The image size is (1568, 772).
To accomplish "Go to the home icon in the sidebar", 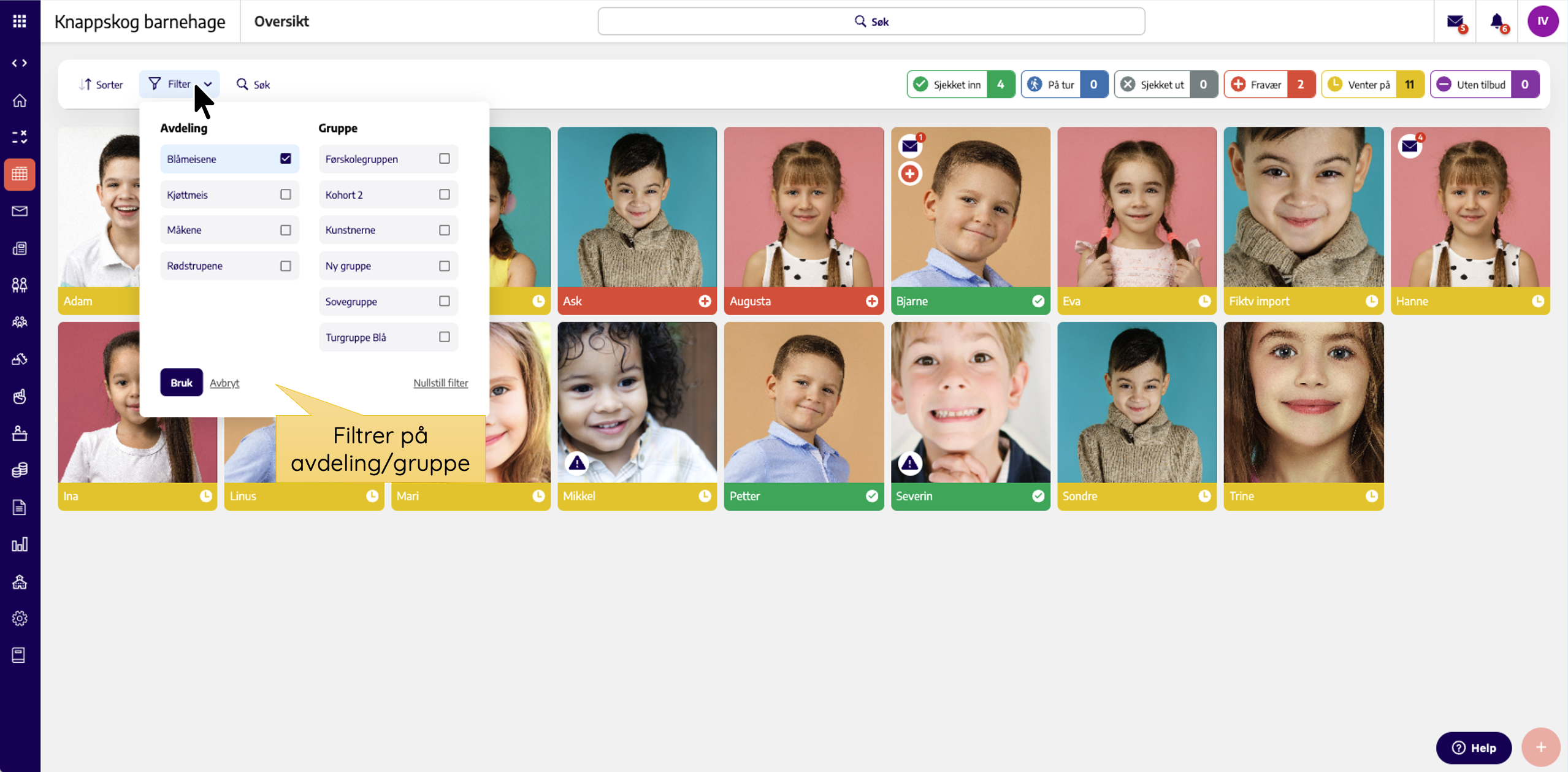I will point(20,100).
